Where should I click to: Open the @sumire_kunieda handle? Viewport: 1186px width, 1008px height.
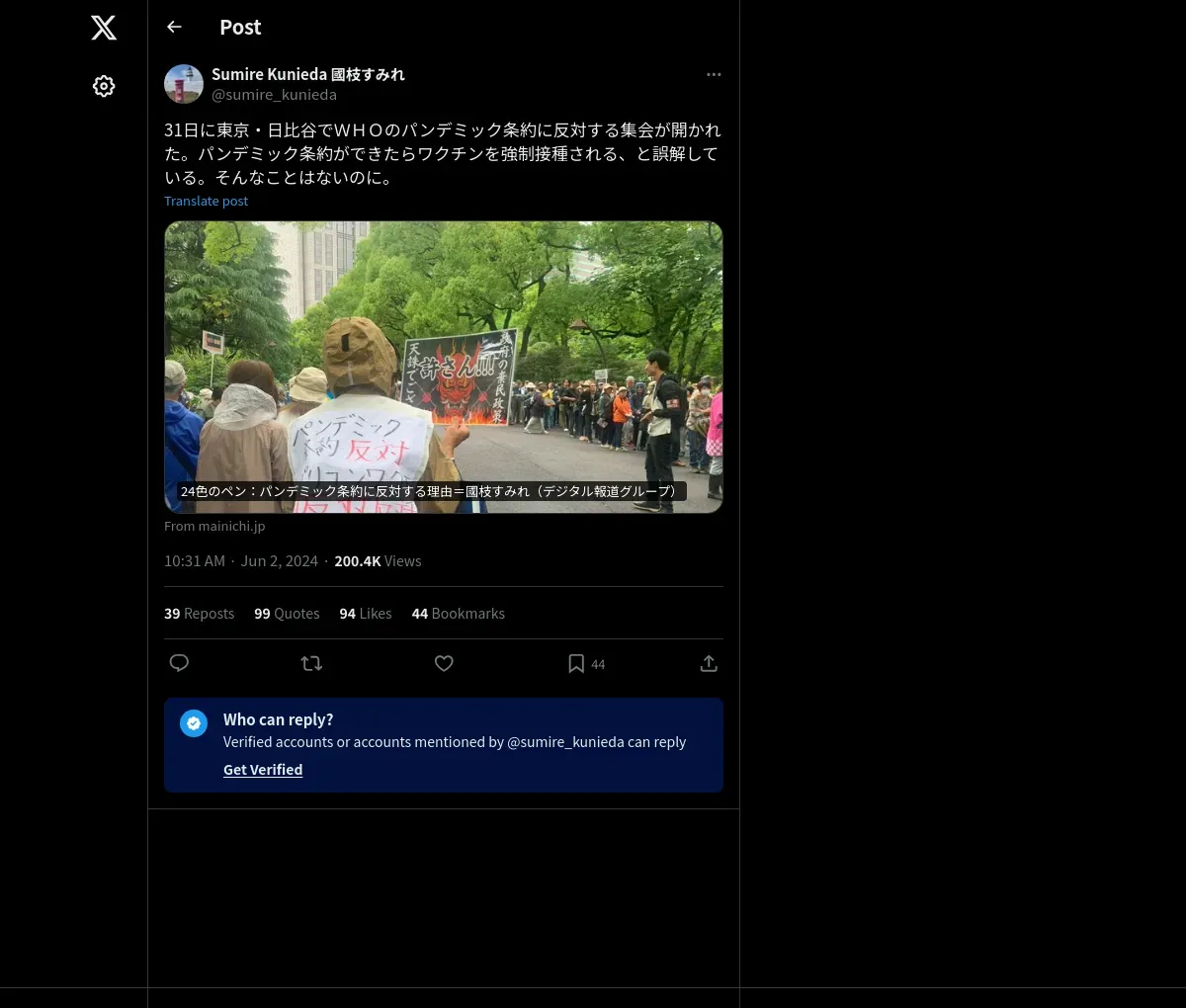[274, 95]
